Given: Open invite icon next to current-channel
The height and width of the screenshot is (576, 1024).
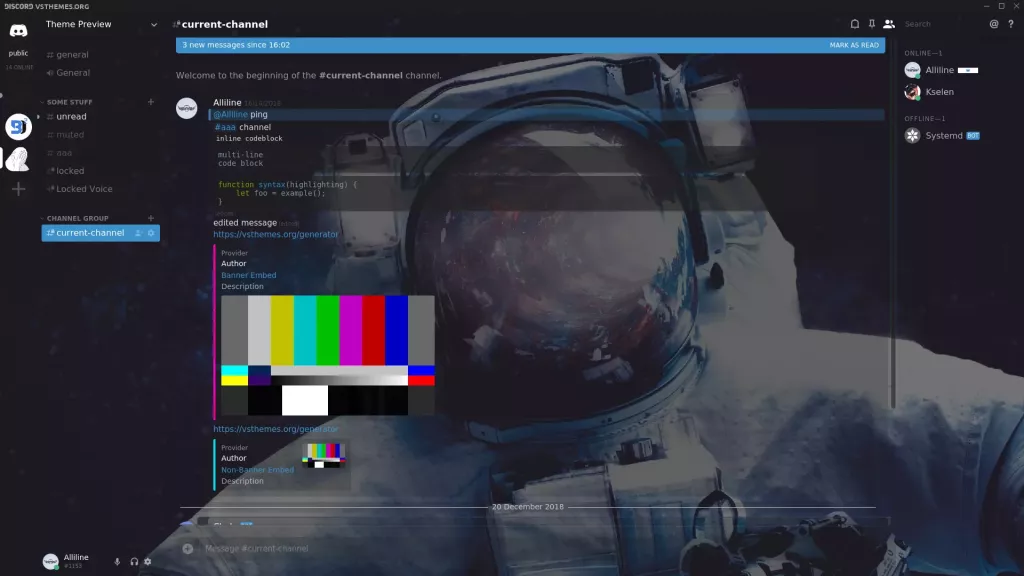Looking at the screenshot, I should pos(140,232).
